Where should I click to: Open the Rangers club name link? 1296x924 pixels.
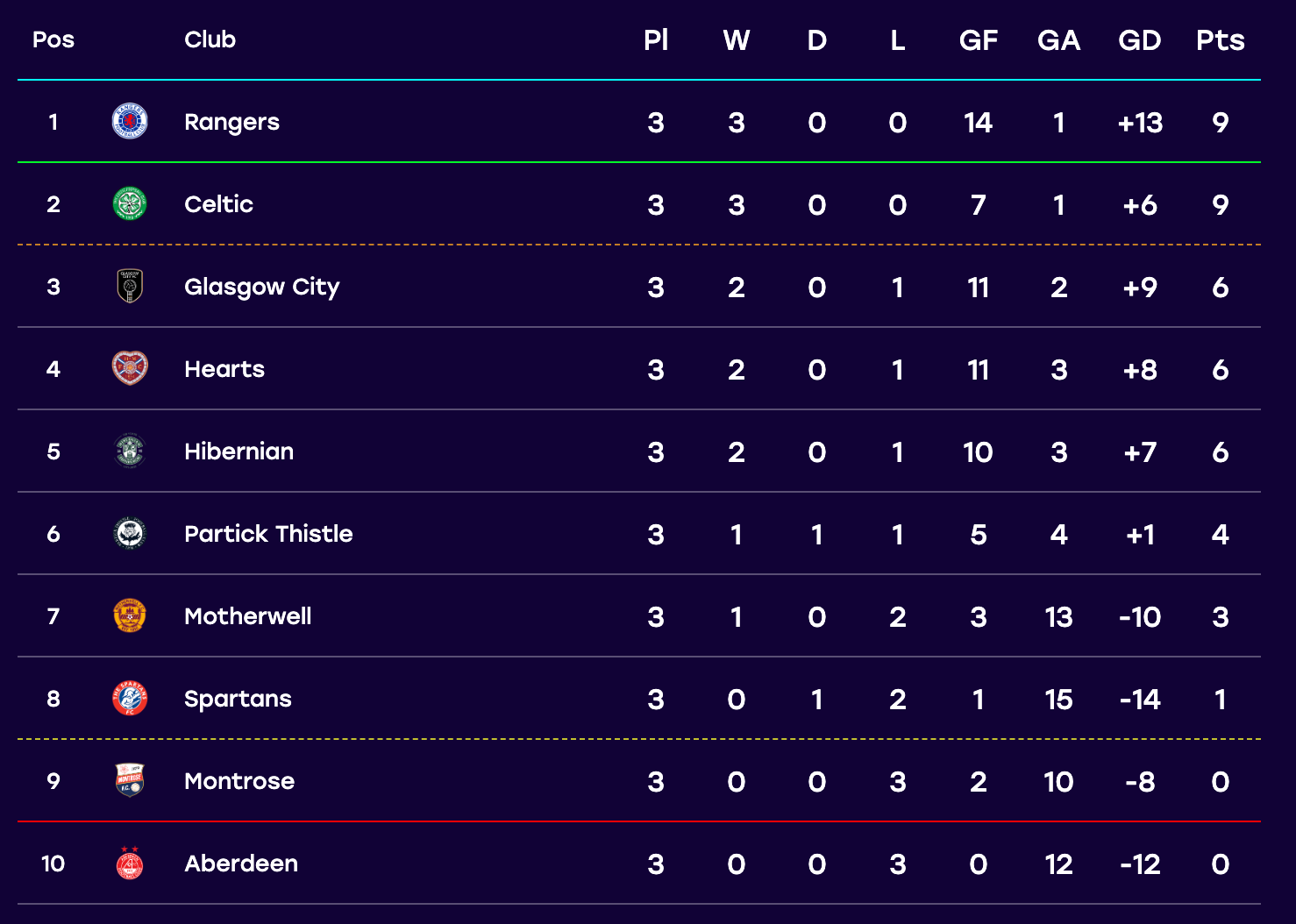coord(231,123)
